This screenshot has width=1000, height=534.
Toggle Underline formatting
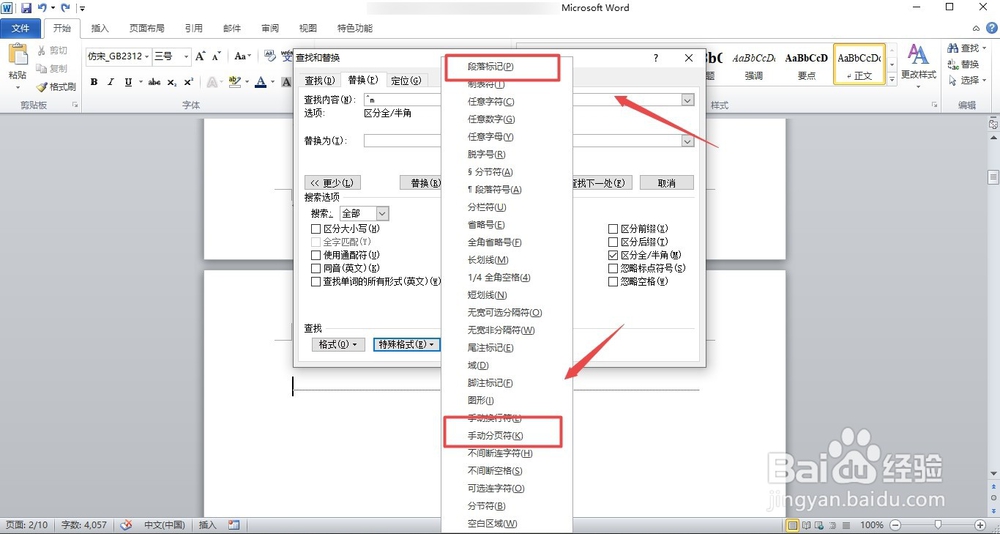(x=128, y=82)
